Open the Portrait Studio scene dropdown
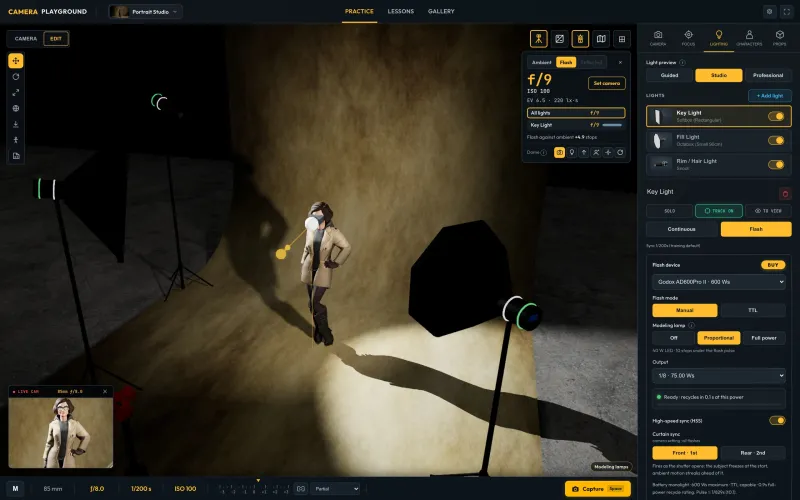 coord(145,12)
